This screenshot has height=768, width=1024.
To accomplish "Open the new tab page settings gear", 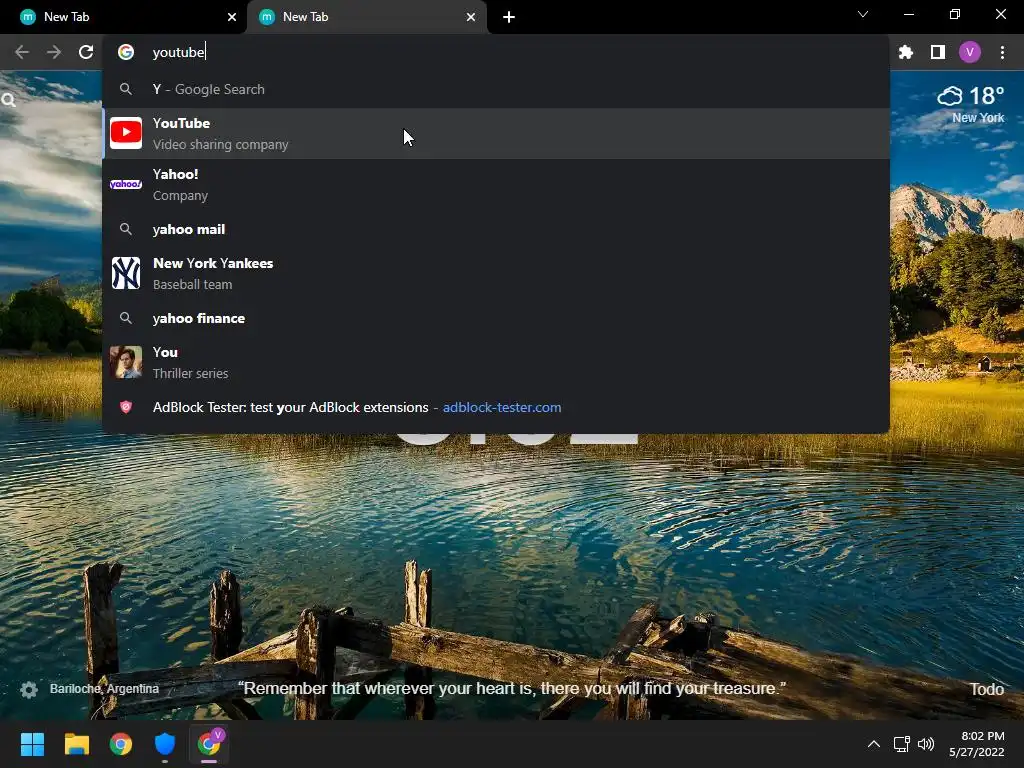I will 29,690.
